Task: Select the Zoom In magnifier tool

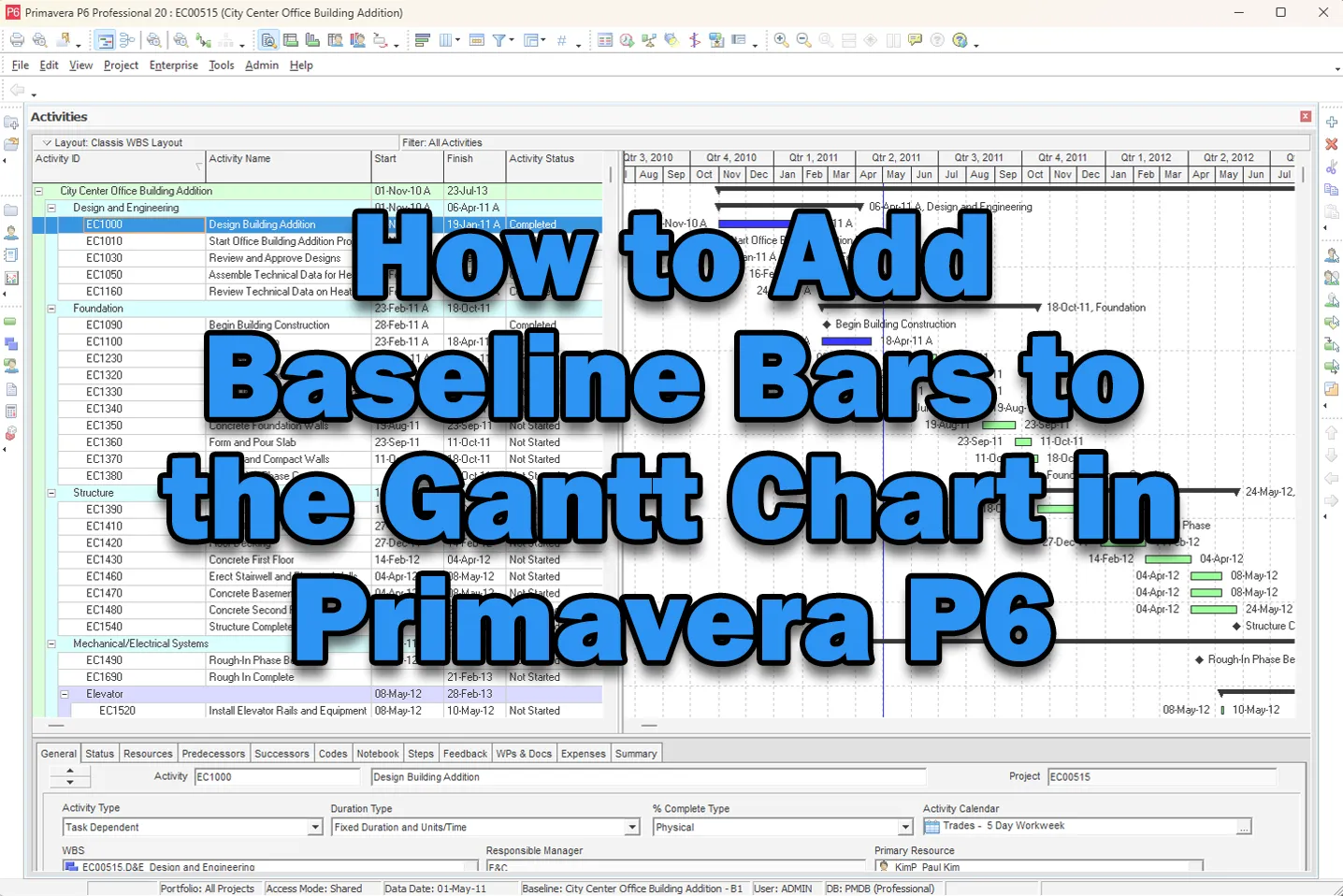Action: click(x=782, y=39)
